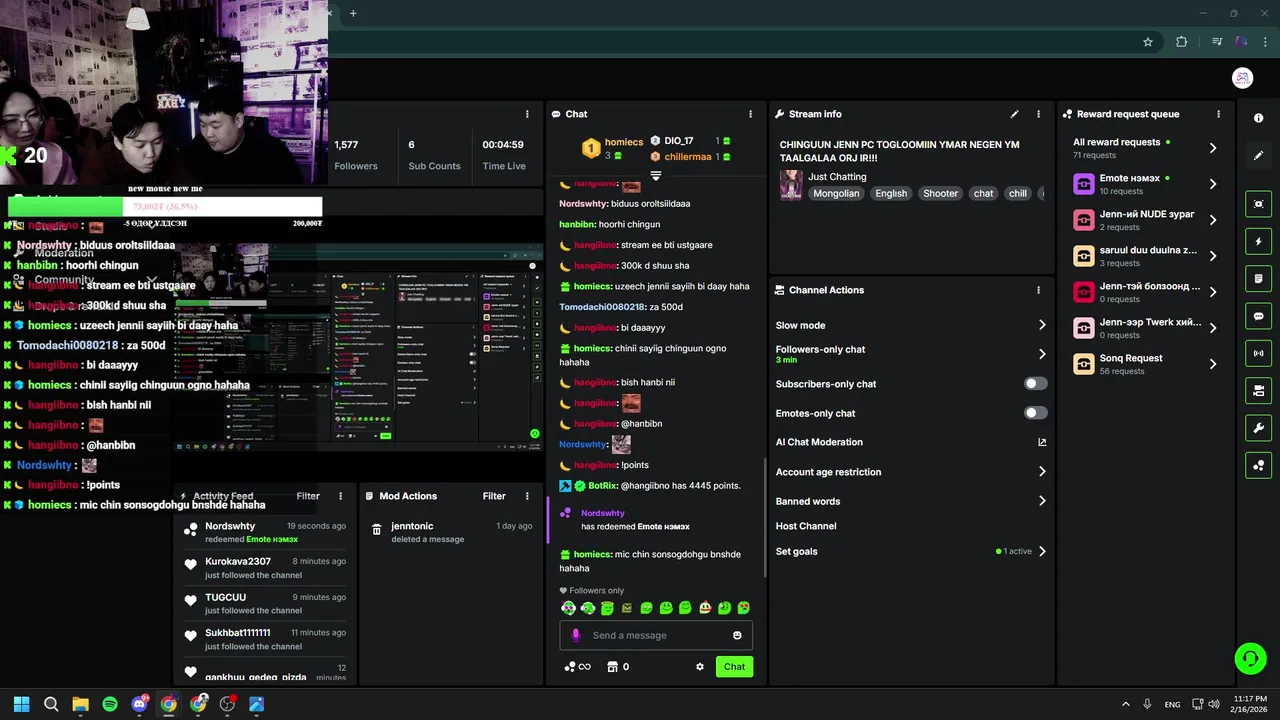This screenshot has width=1280, height=720.
Task: Select the English stream tag
Action: 891,194
